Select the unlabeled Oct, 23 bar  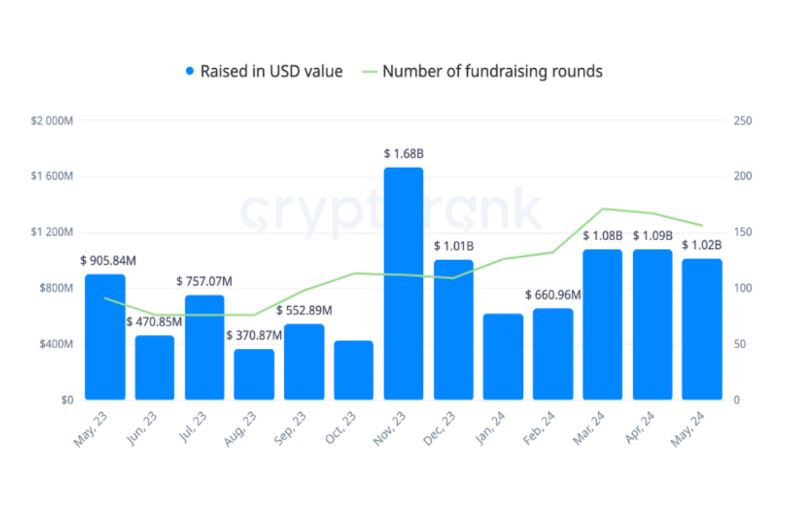pyautogui.click(x=353, y=370)
